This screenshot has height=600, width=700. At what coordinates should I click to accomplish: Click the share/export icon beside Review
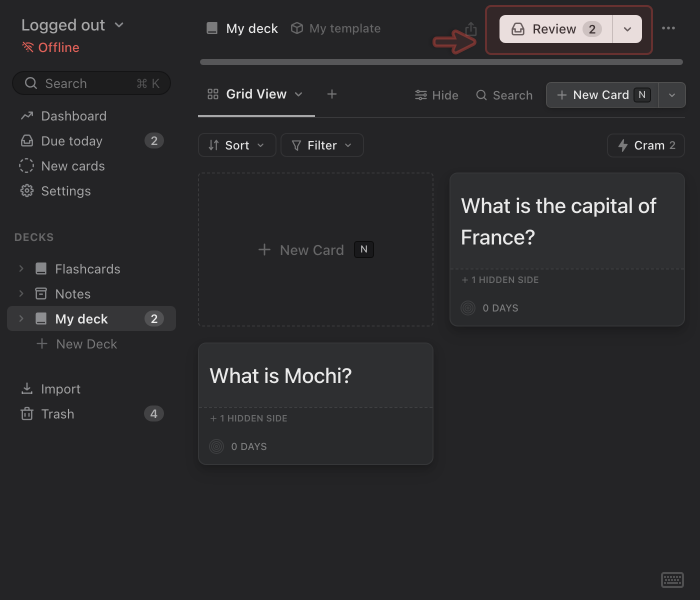471,29
